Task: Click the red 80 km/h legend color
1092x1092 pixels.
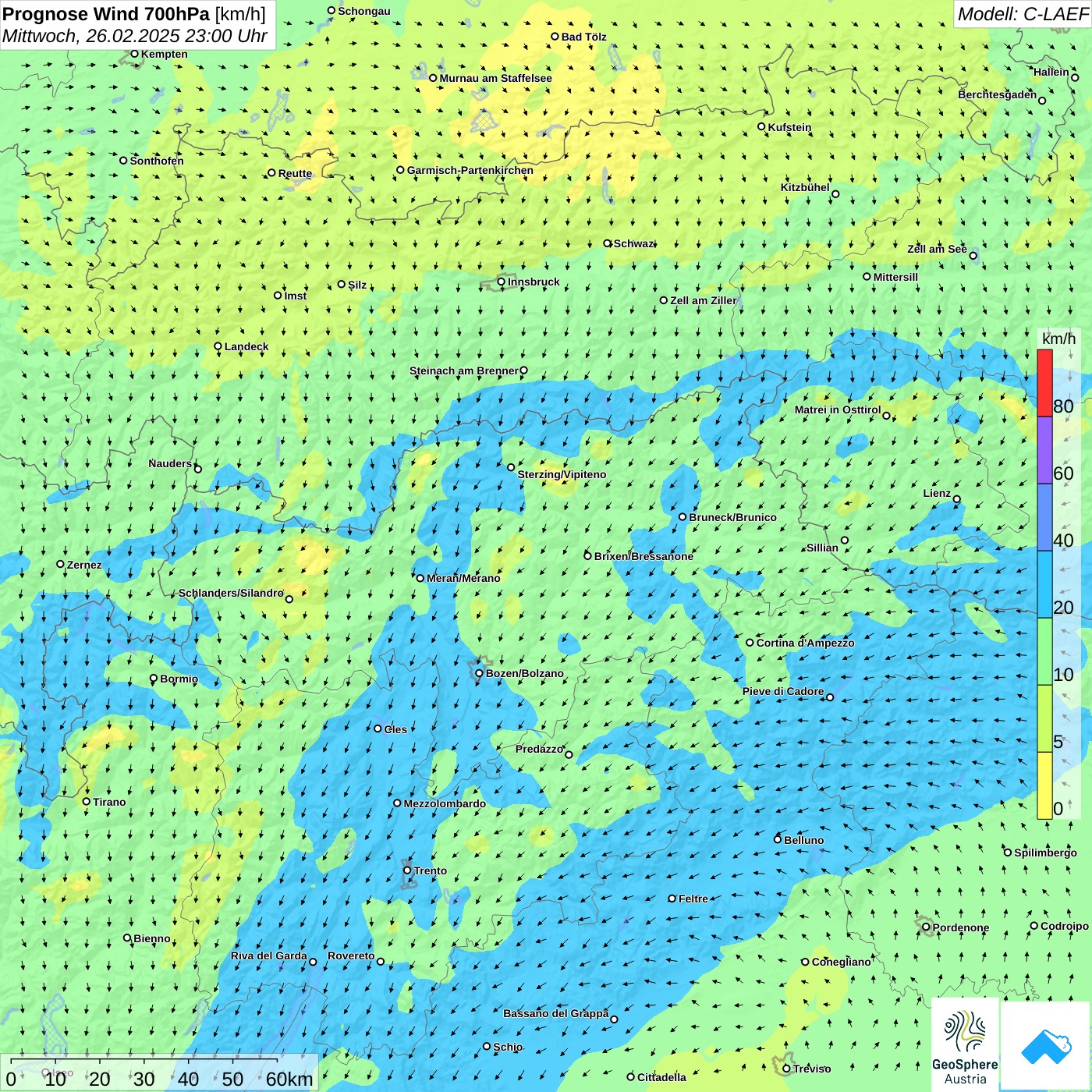Action: pos(1044,383)
